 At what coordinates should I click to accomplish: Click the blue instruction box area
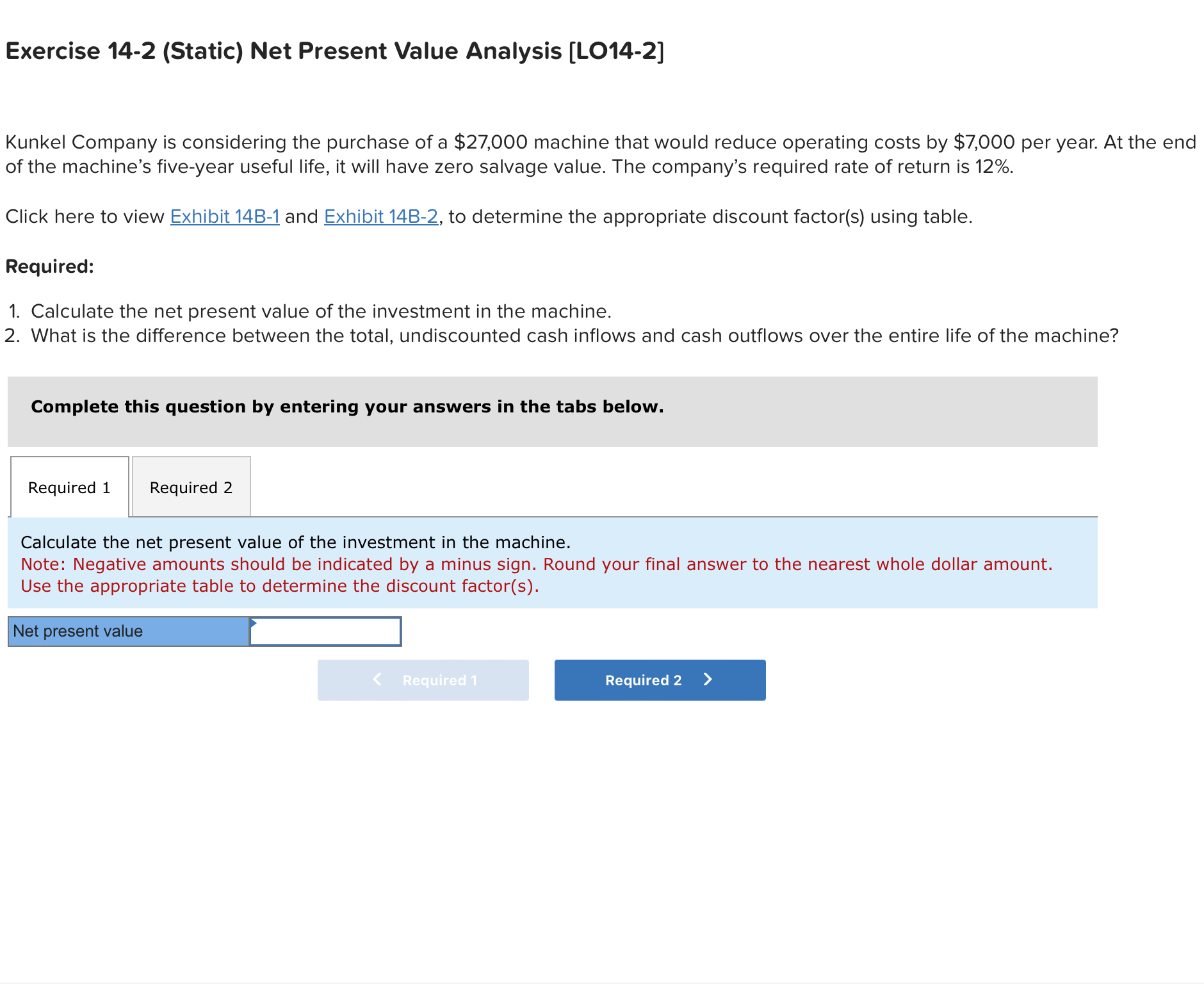point(551,564)
